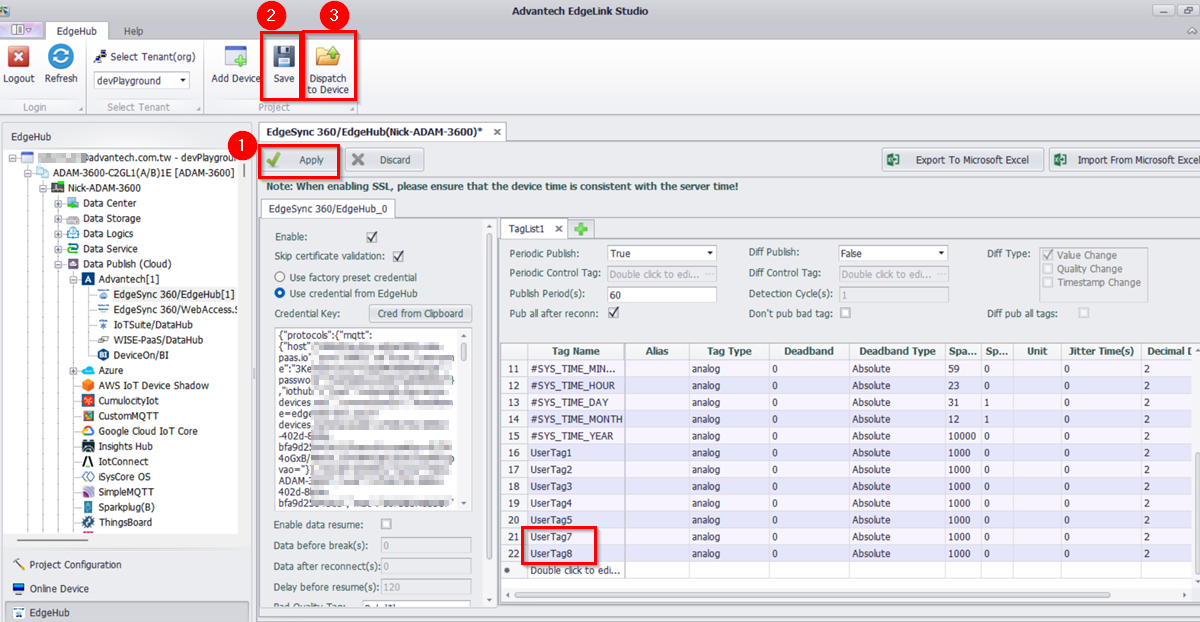Select the ThingsBoard cloud service

[x=125, y=522]
